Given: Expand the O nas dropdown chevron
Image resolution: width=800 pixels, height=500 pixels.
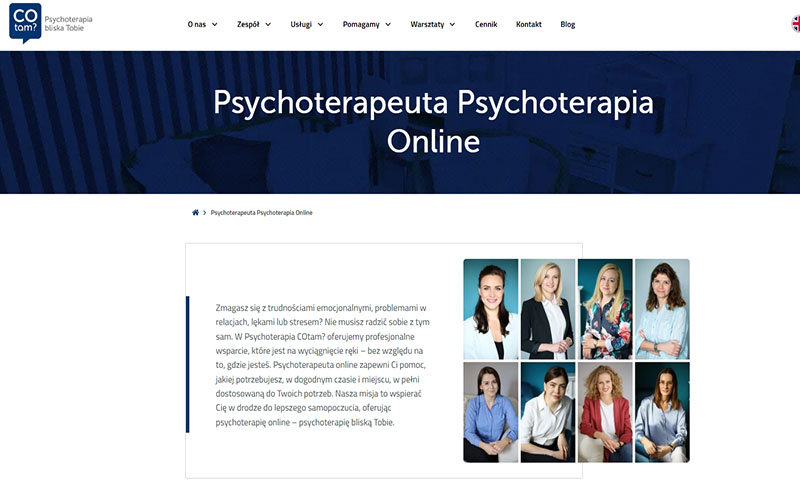Looking at the screenshot, I should (215, 24).
